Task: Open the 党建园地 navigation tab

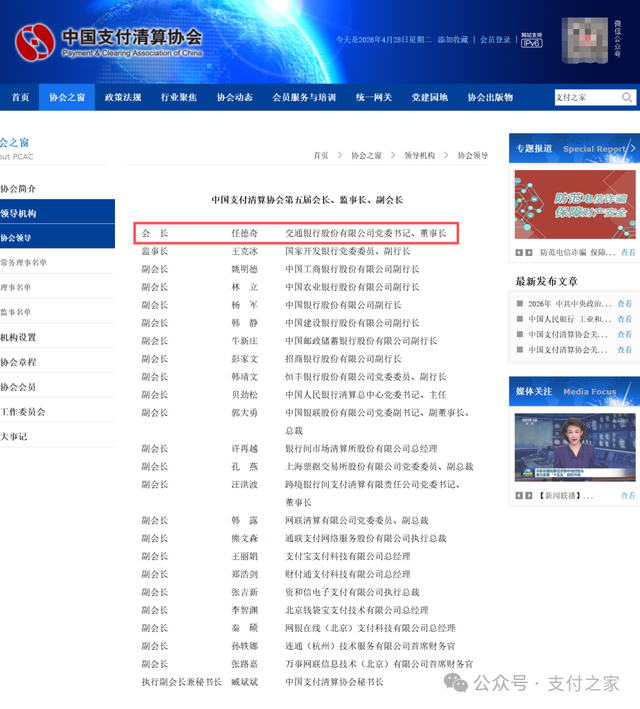Action: 430,97
